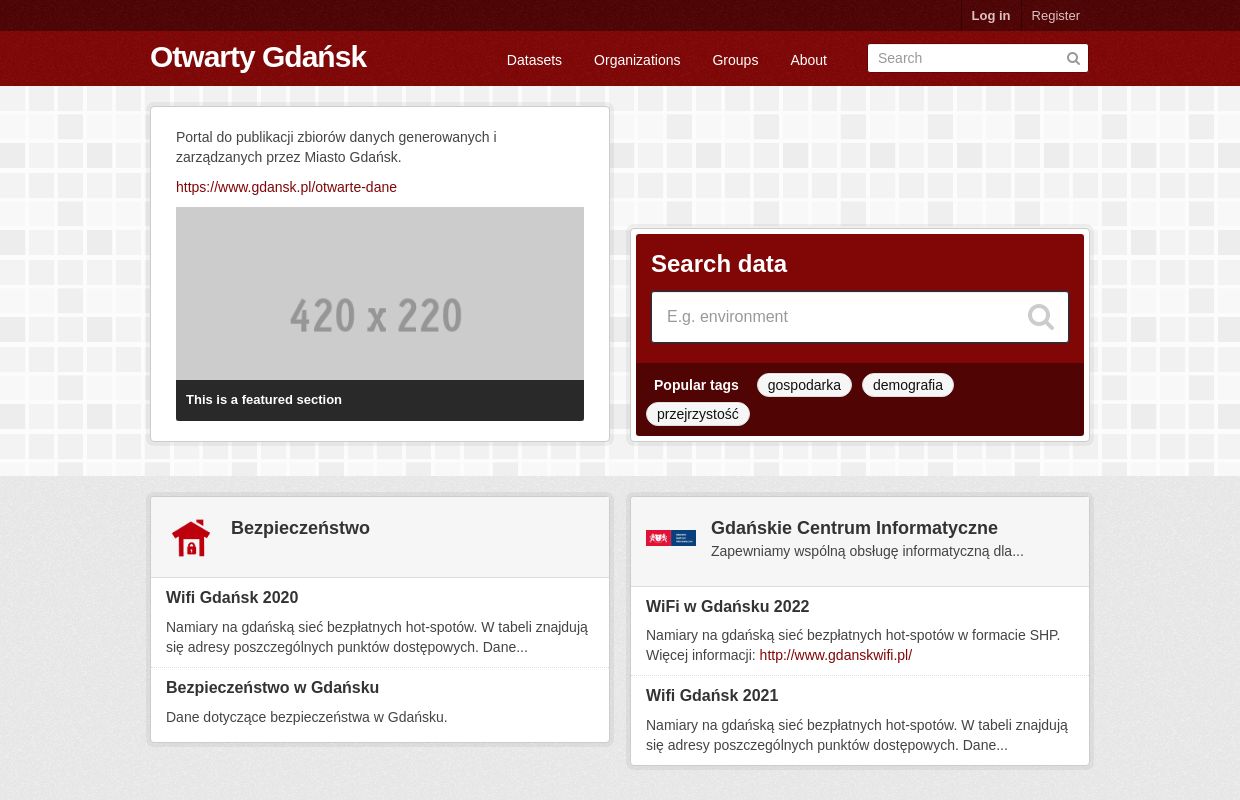The image size is (1240, 800).
Task: Select the przejrzystość tag
Action: tap(698, 414)
